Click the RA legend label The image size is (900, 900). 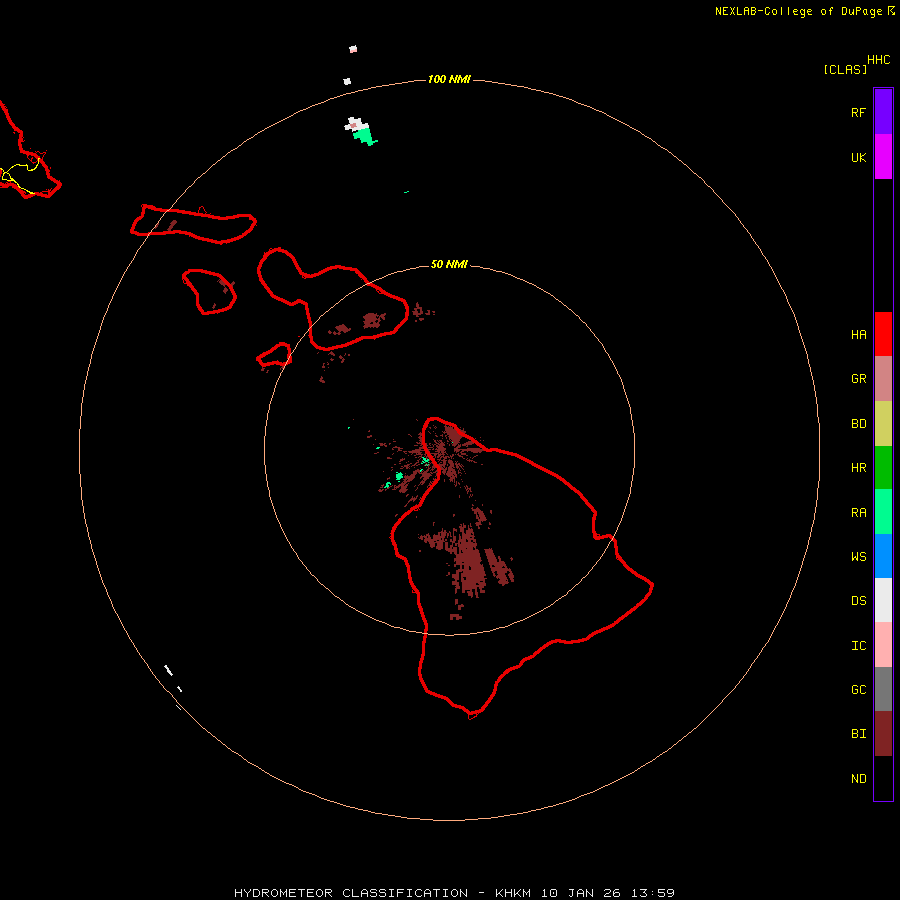pos(858,513)
